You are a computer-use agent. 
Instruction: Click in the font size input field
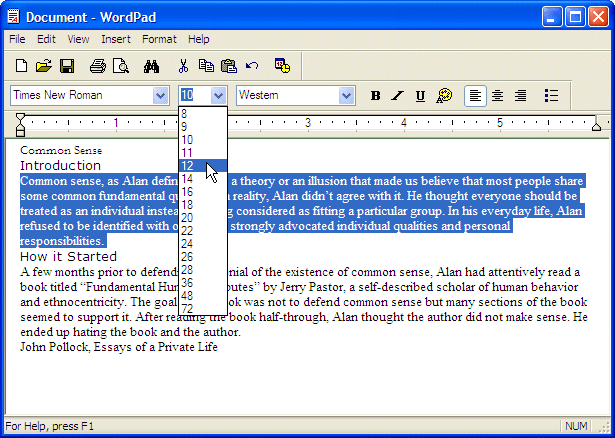195,95
